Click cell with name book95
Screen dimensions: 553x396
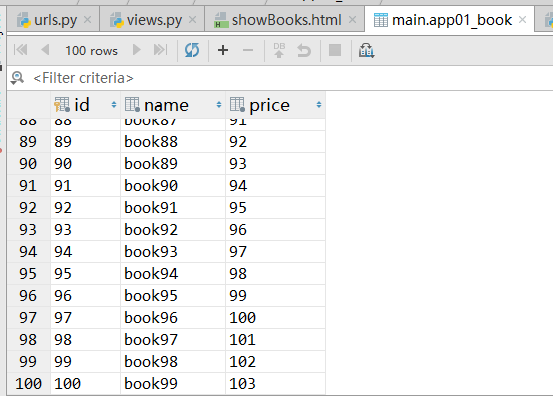coord(173,296)
